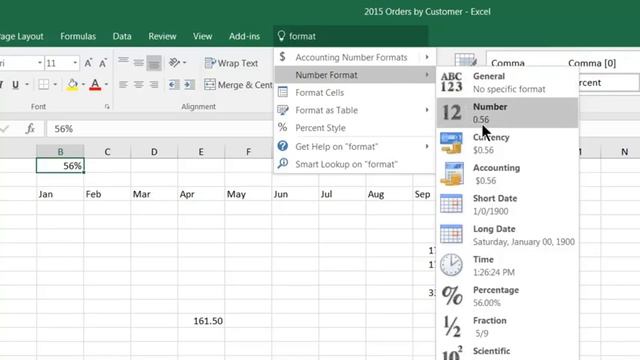Launch the Font dialog from group corner
Screen dimensions: 640x360
(107, 107)
